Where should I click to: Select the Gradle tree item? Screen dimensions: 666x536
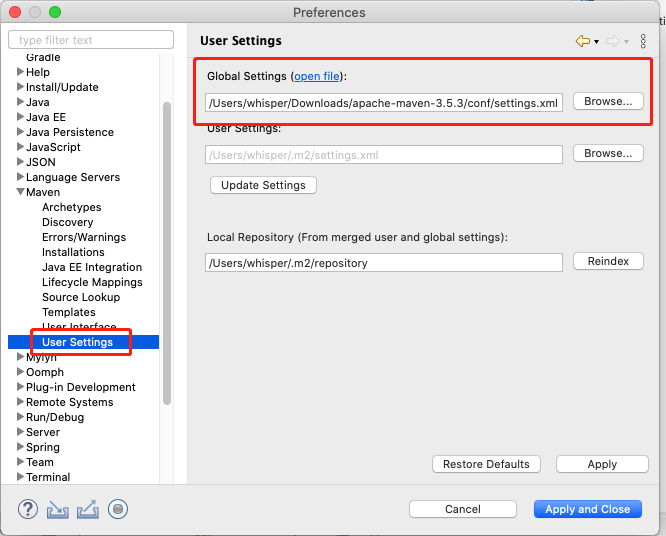tap(43, 57)
